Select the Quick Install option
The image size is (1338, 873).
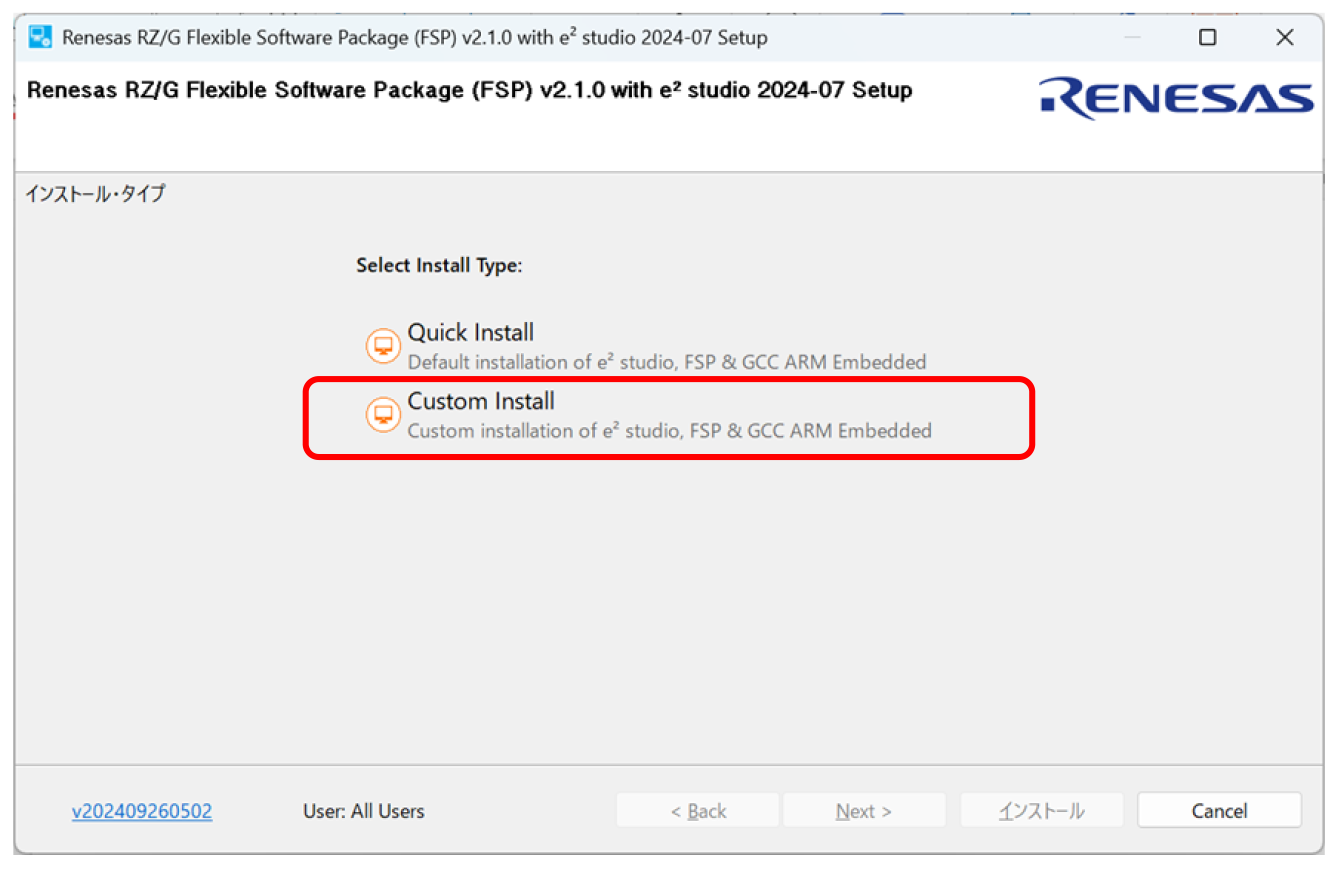646,346
